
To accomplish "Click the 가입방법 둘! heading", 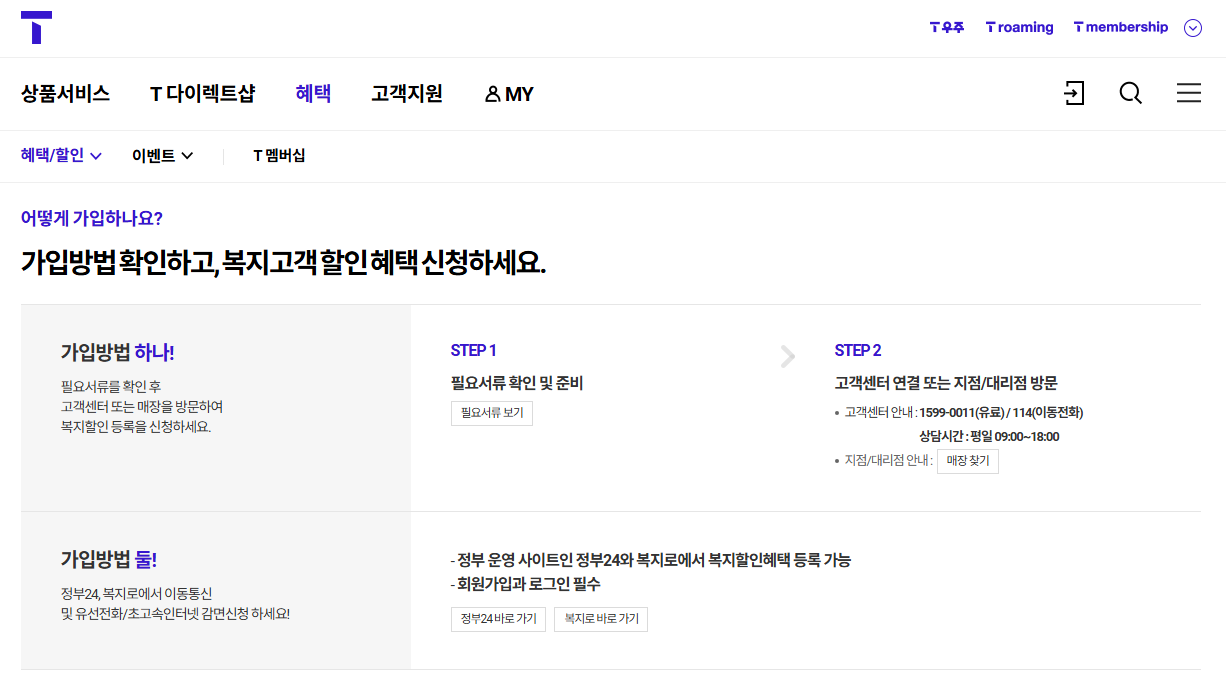I will click(109, 559).
